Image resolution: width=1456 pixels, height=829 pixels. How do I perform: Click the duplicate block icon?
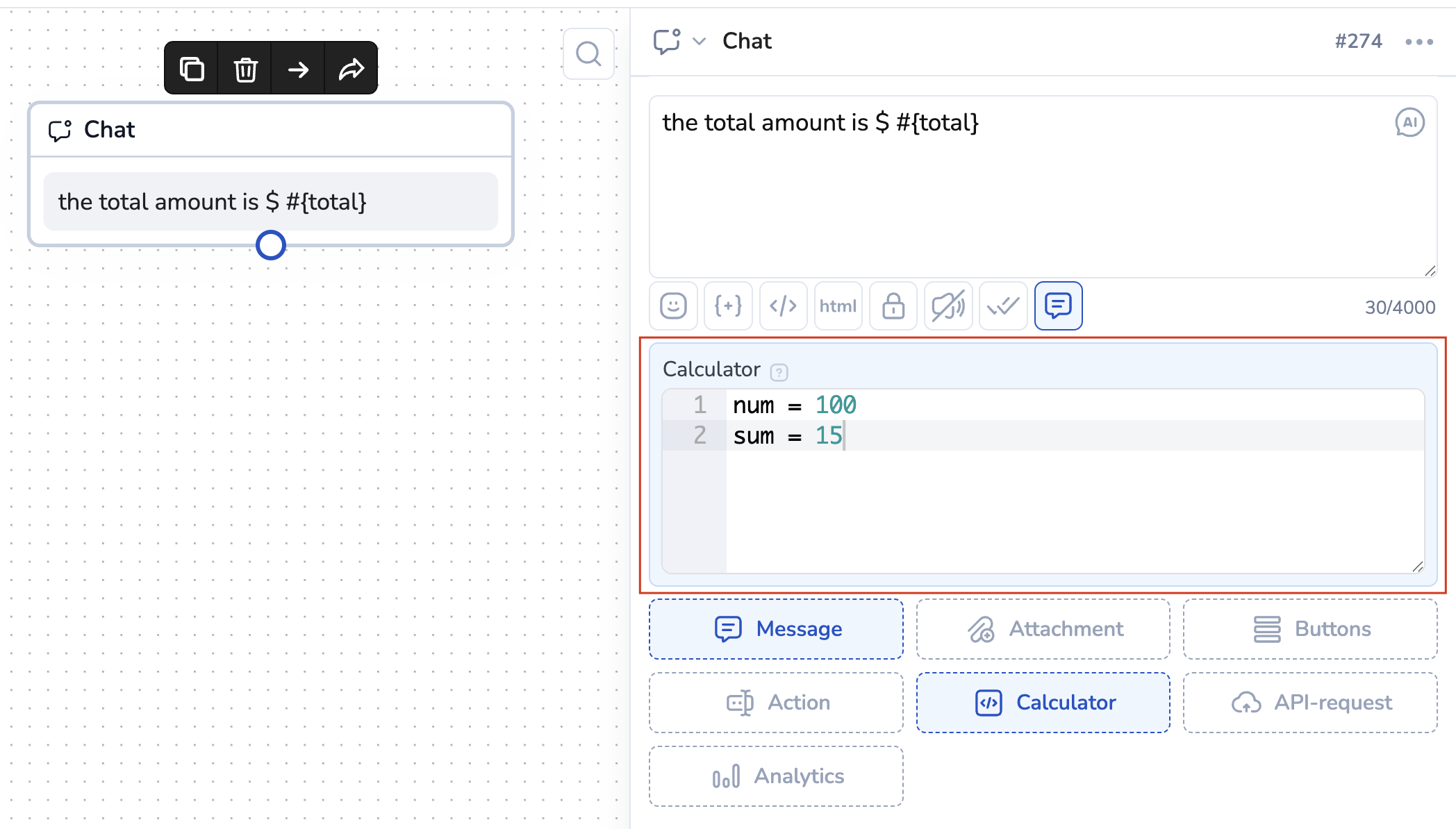coord(192,69)
